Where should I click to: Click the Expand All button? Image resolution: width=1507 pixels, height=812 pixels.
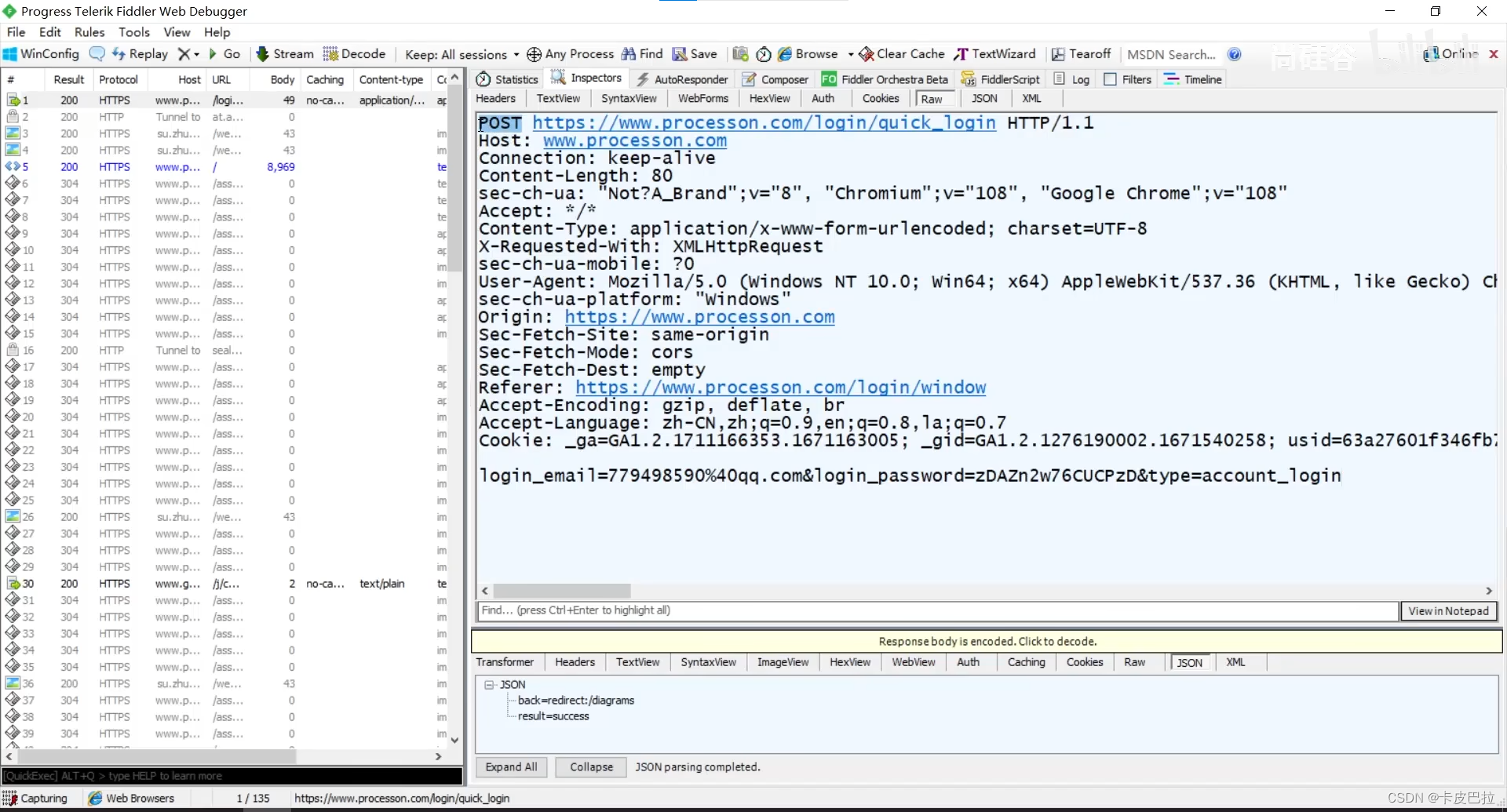[511, 767]
